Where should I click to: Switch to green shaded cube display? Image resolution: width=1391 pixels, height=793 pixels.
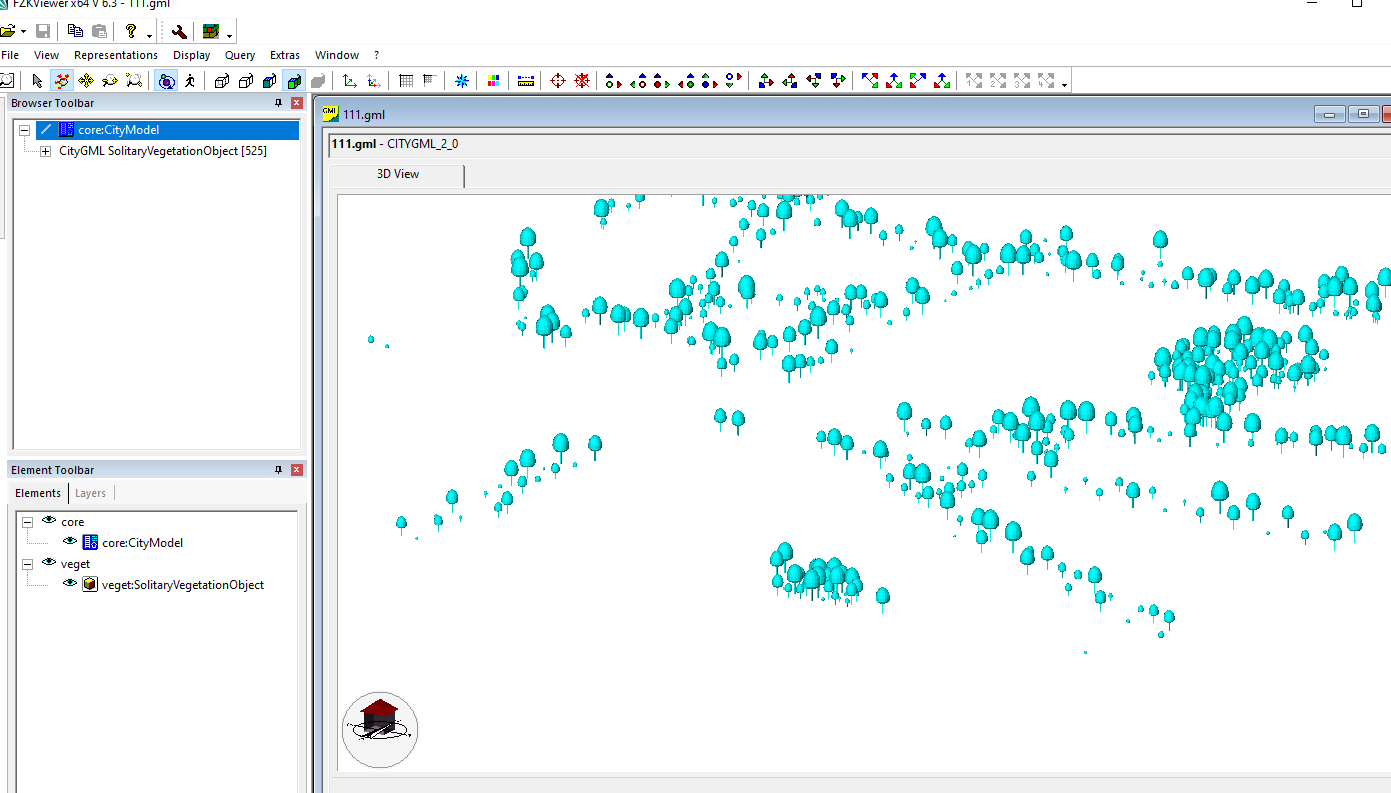(294, 81)
